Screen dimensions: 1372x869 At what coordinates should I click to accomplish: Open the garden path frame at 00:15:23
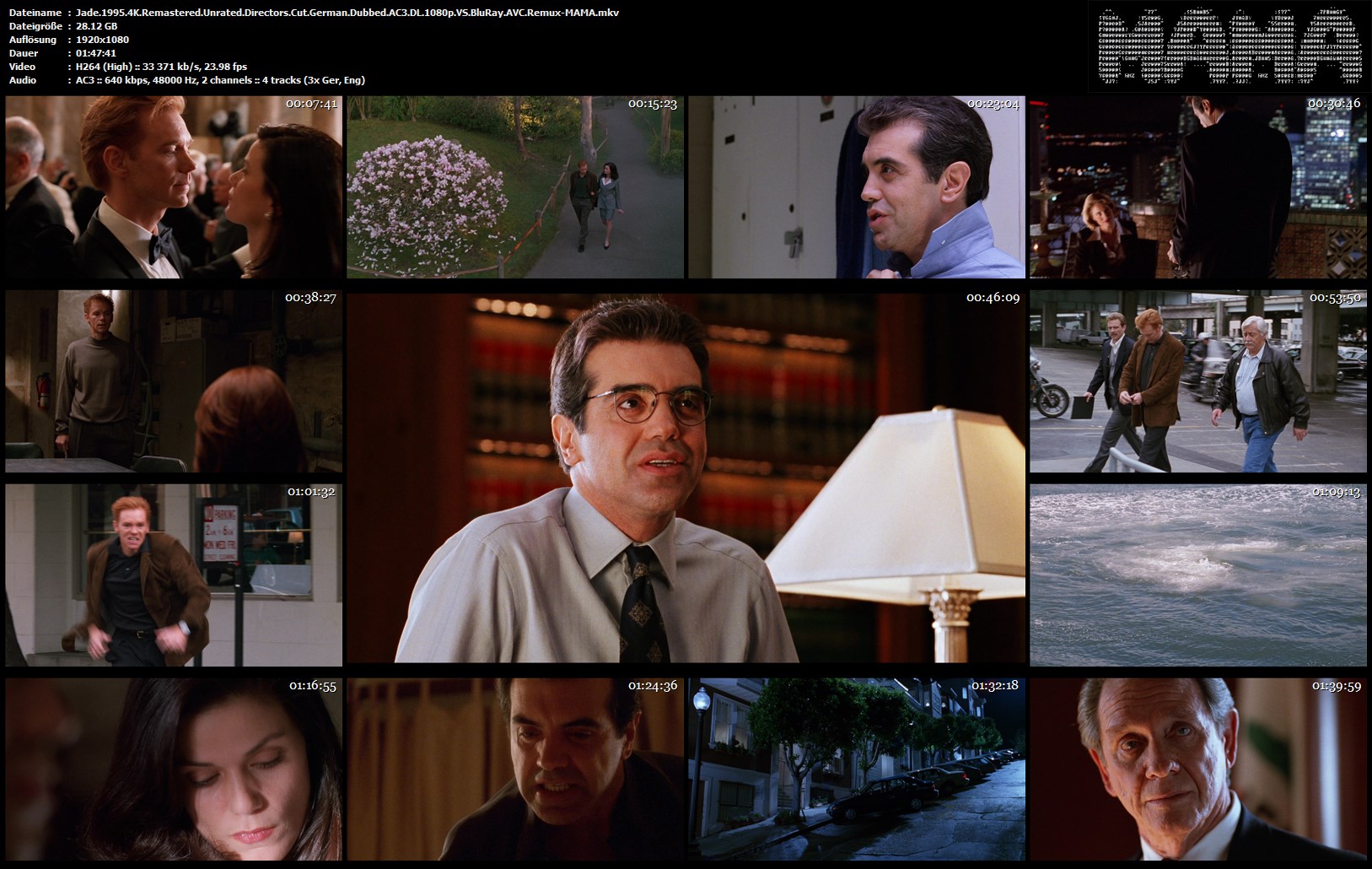(x=515, y=186)
